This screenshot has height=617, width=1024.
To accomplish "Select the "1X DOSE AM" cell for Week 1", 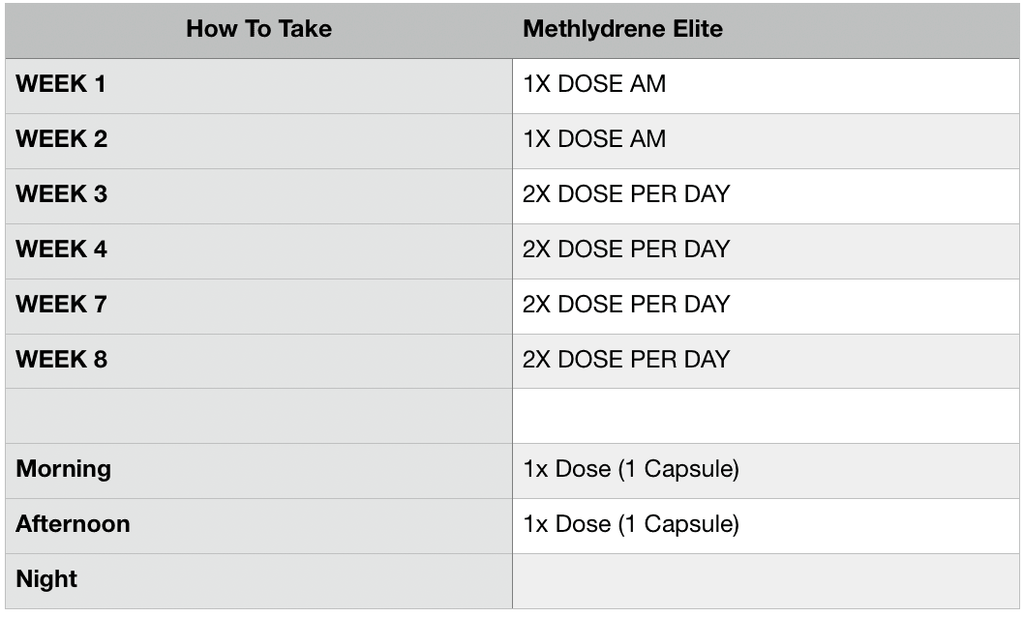I will coord(594,85).
